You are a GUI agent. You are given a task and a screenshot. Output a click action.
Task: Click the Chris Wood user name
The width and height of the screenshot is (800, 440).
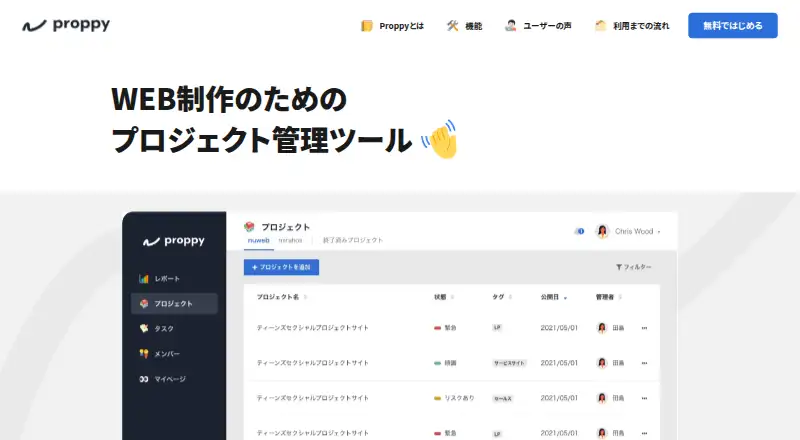(x=634, y=231)
